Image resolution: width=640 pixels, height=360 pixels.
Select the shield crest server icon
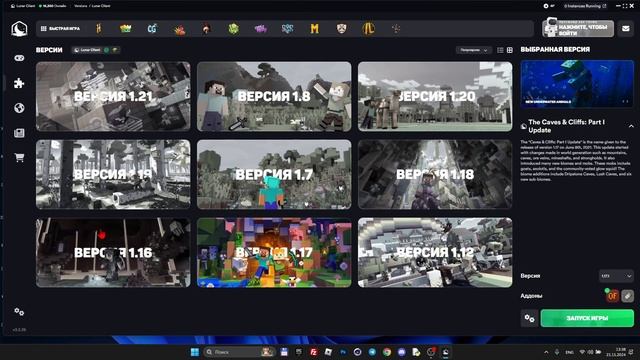coord(341,29)
